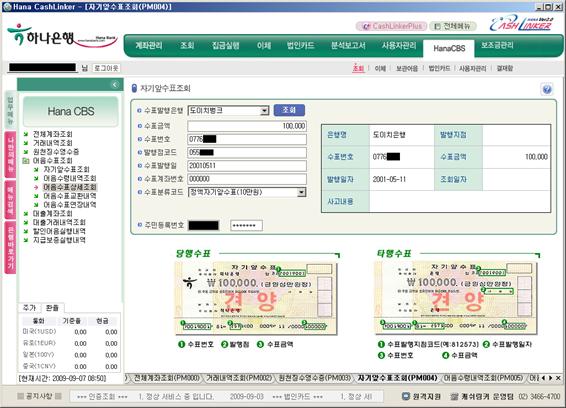Click 로그아웃 logout button
Image resolution: width=566 pixels, height=408 pixels.
[106, 68]
